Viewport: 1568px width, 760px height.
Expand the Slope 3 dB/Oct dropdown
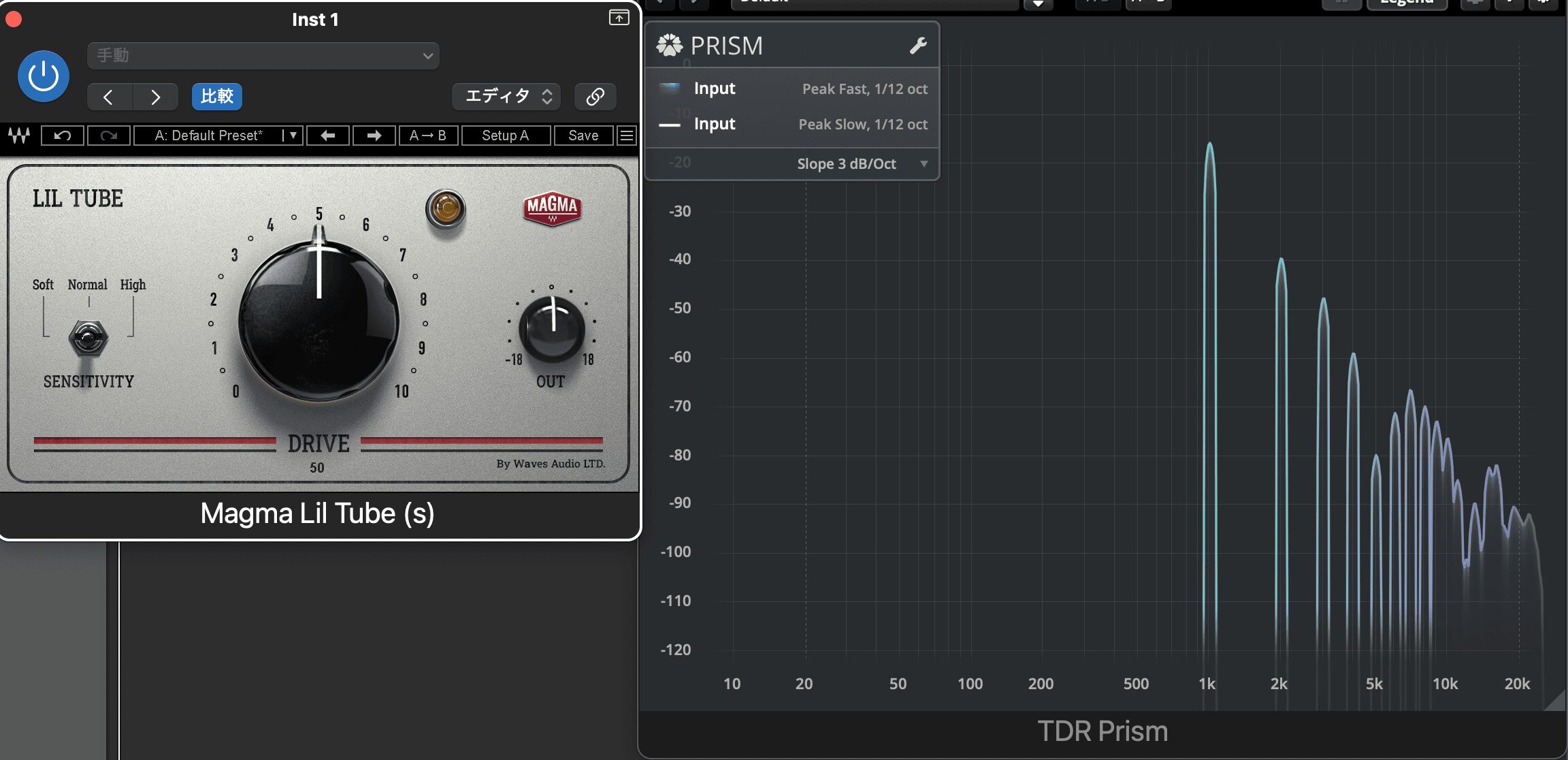[x=862, y=163]
